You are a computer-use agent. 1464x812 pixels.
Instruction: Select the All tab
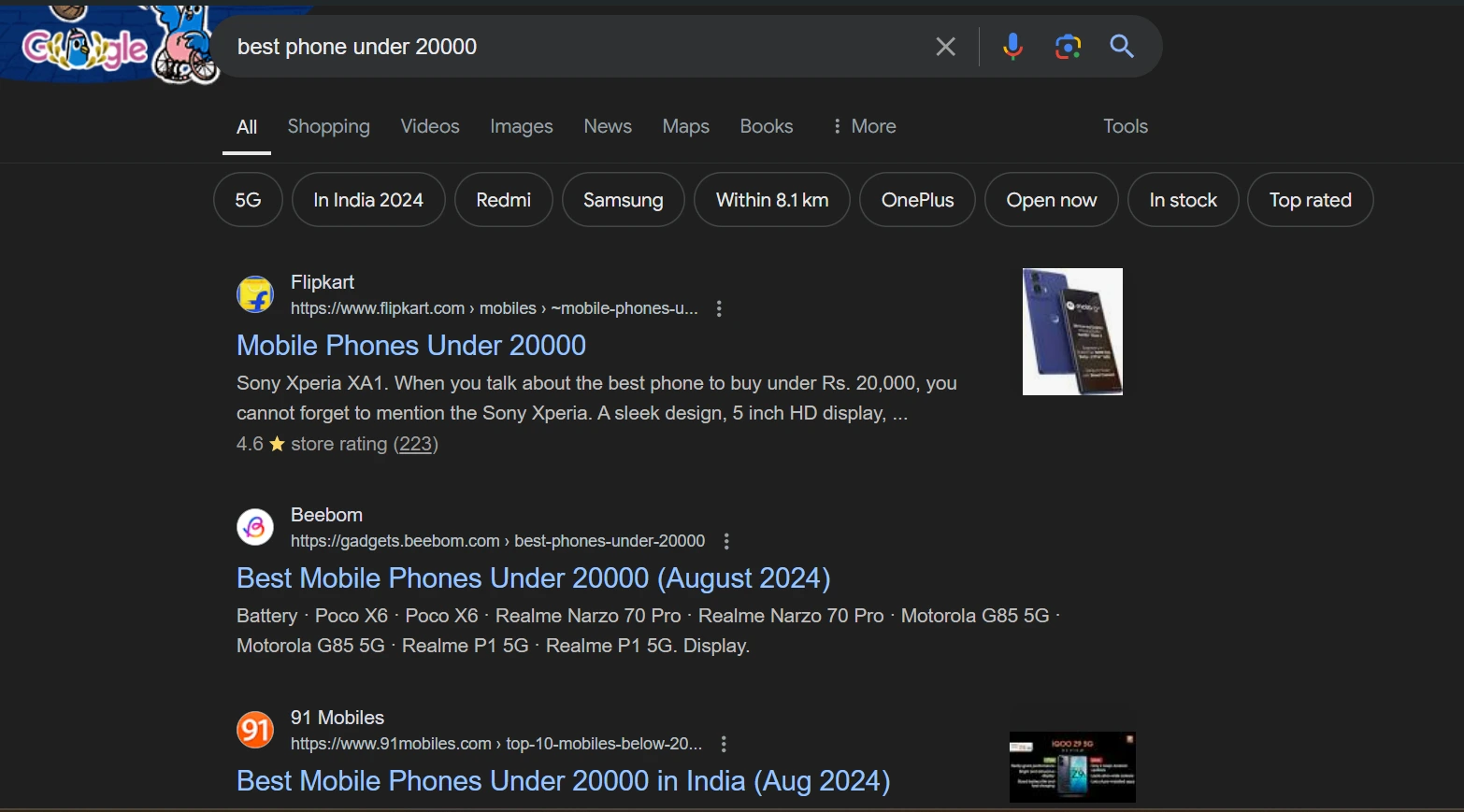pyautogui.click(x=247, y=127)
